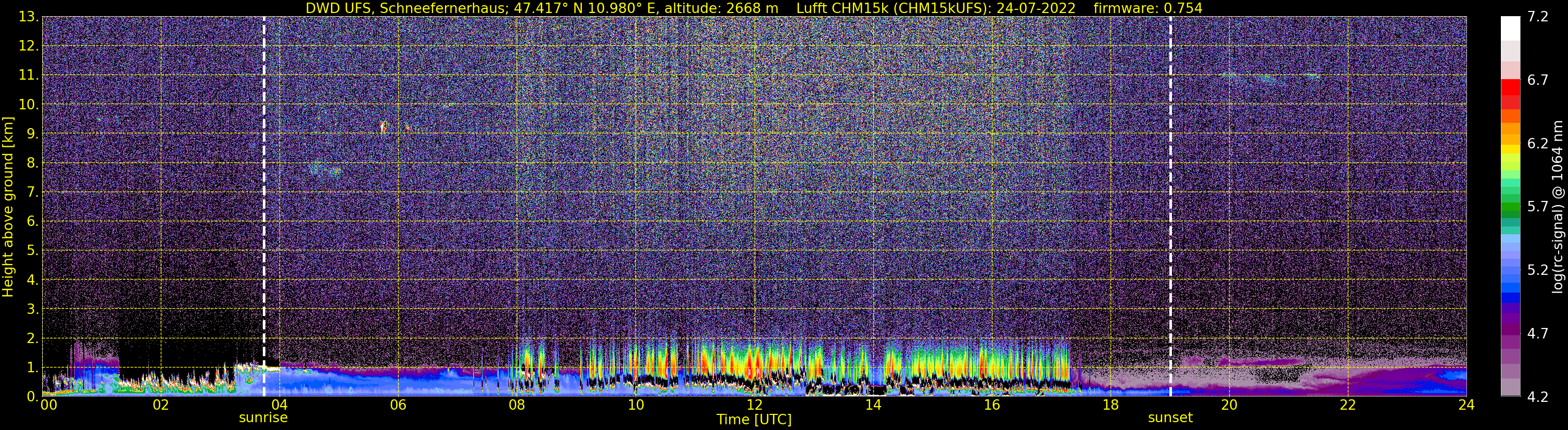The image size is (1568, 430).
Task: Click the time axis tick '14'
Action: (873, 405)
